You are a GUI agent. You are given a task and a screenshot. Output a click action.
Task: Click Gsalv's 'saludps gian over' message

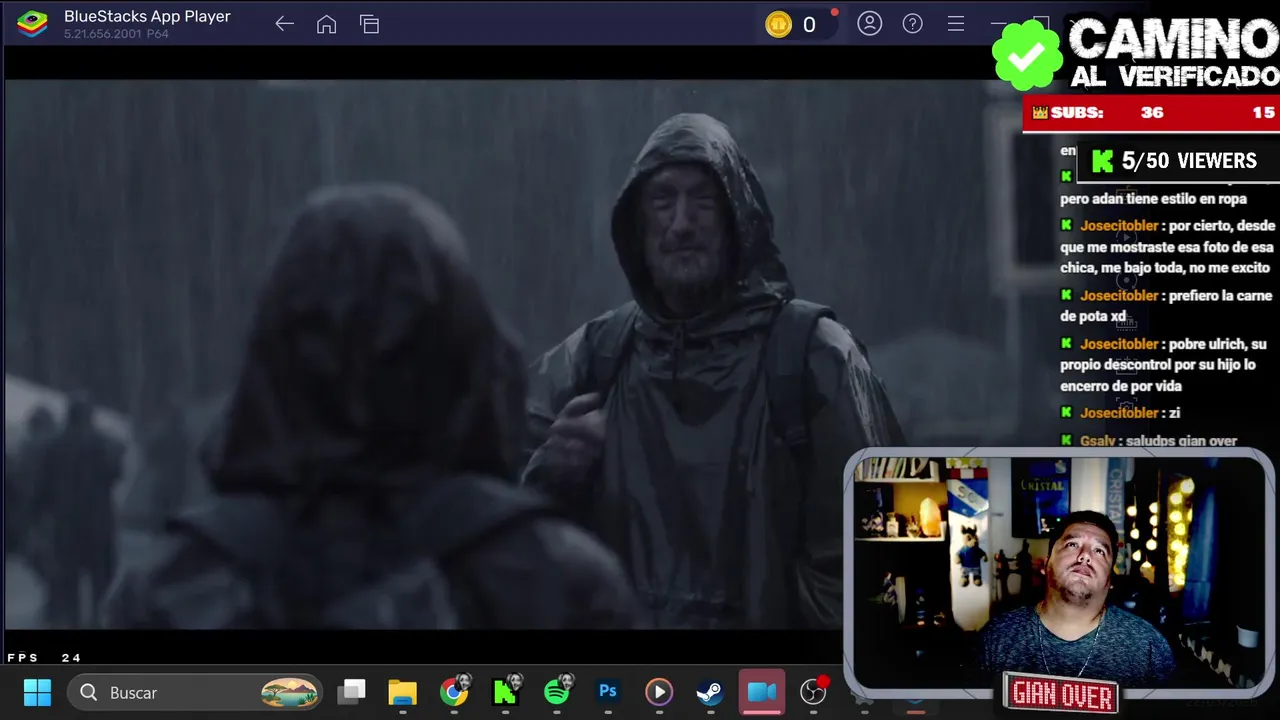point(1149,441)
